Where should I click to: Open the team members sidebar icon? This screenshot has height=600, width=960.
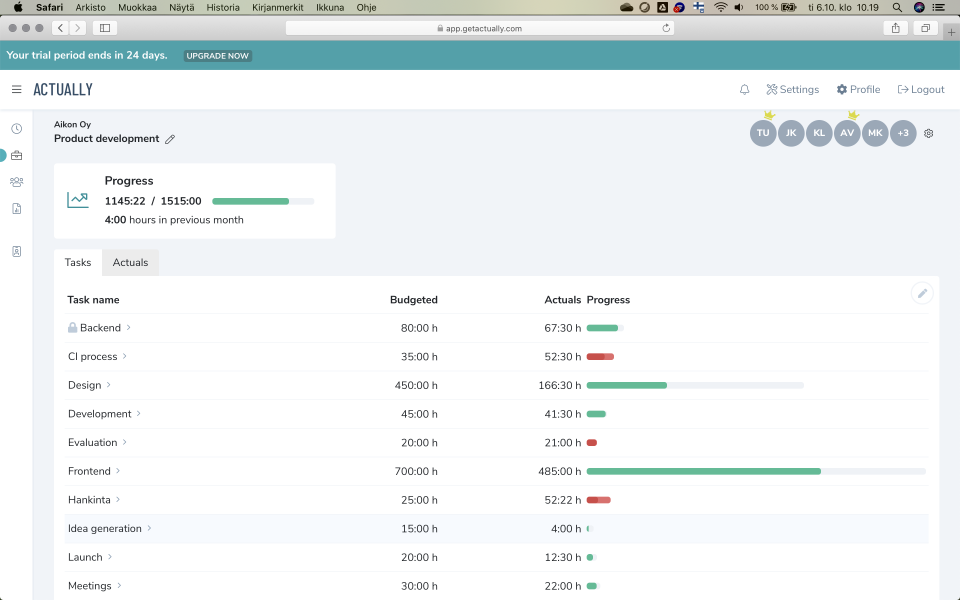(x=15, y=182)
